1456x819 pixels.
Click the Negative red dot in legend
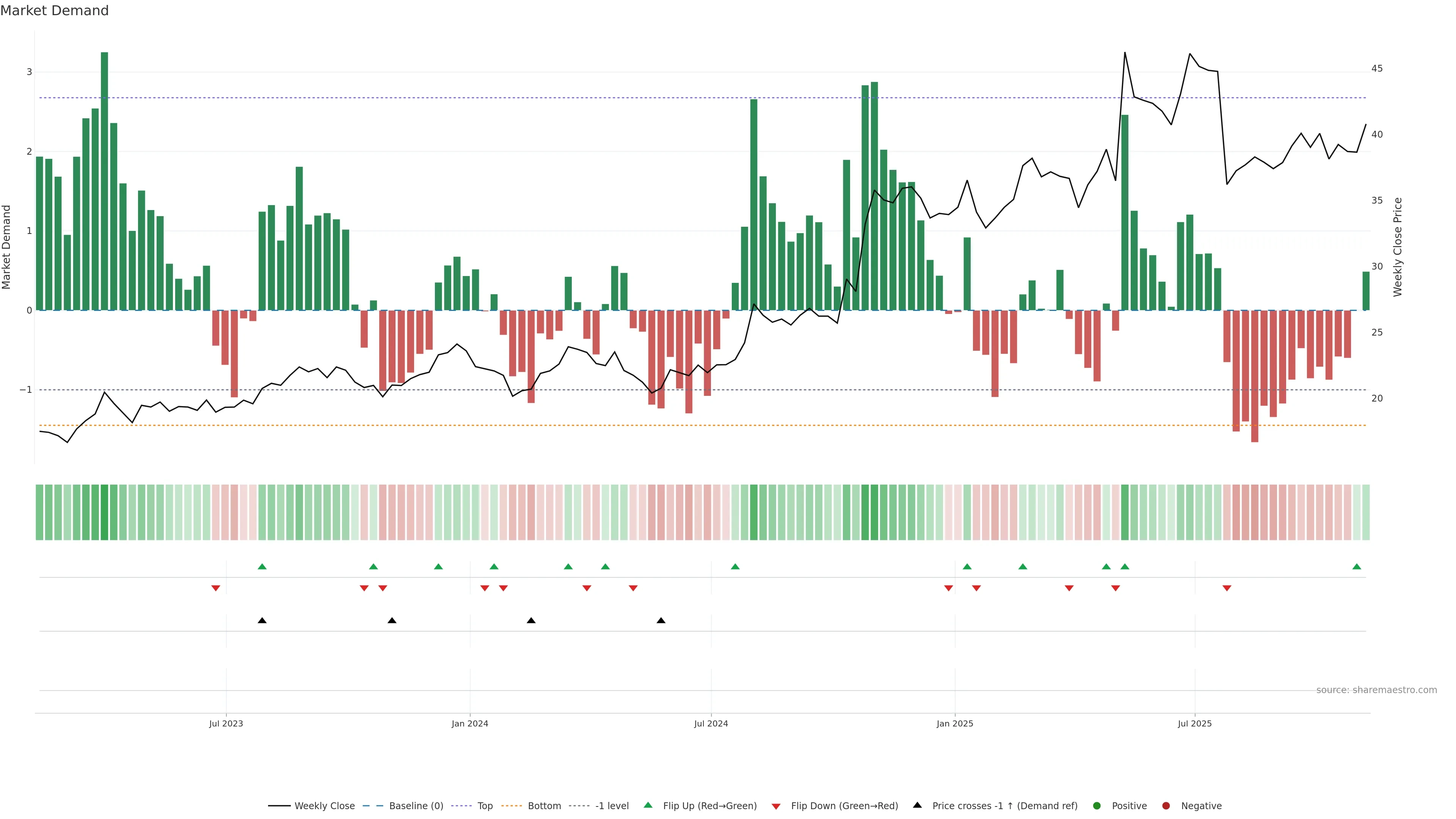click(1166, 806)
